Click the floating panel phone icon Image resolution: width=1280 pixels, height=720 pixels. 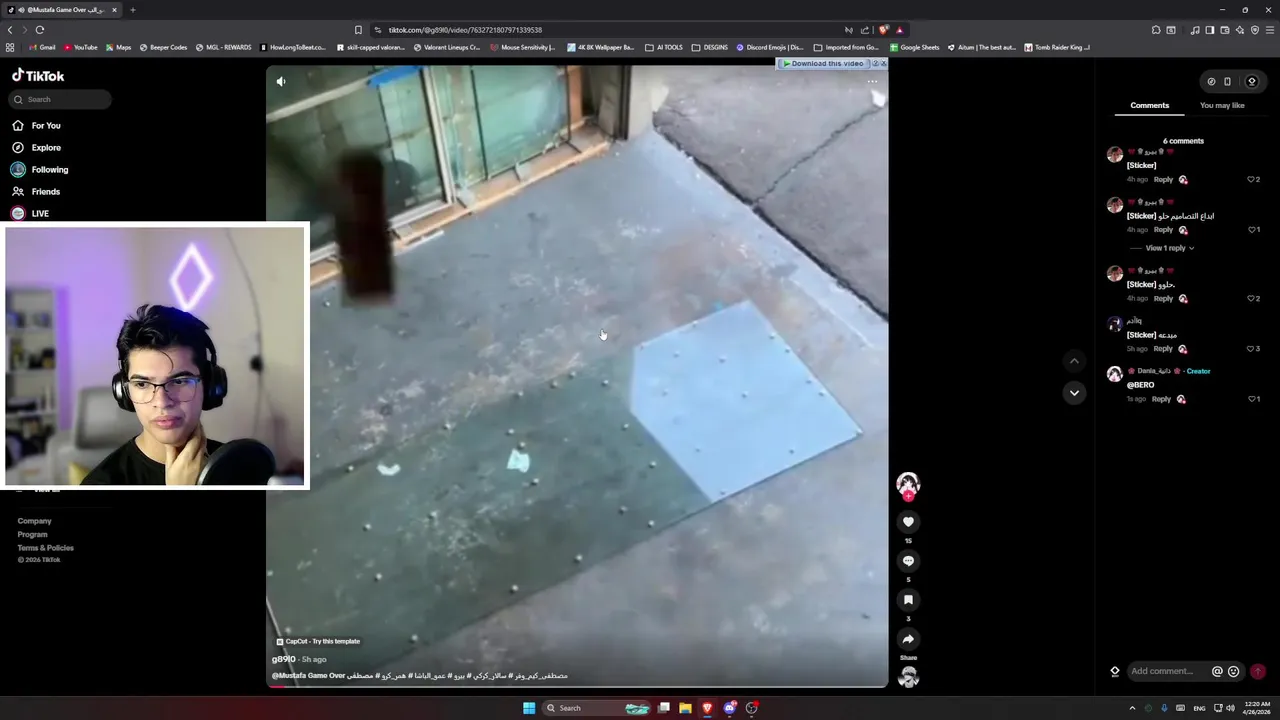[x=1227, y=82]
